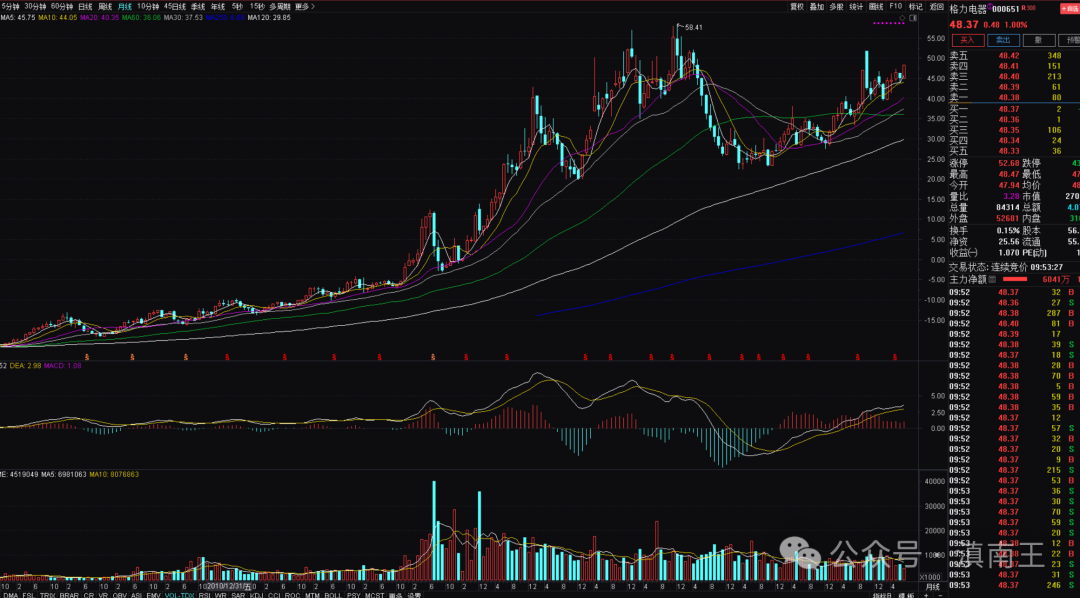The image size is (1080, 598).
Task: Select the BRAR indicator tab
Action: tap(70, 594)
